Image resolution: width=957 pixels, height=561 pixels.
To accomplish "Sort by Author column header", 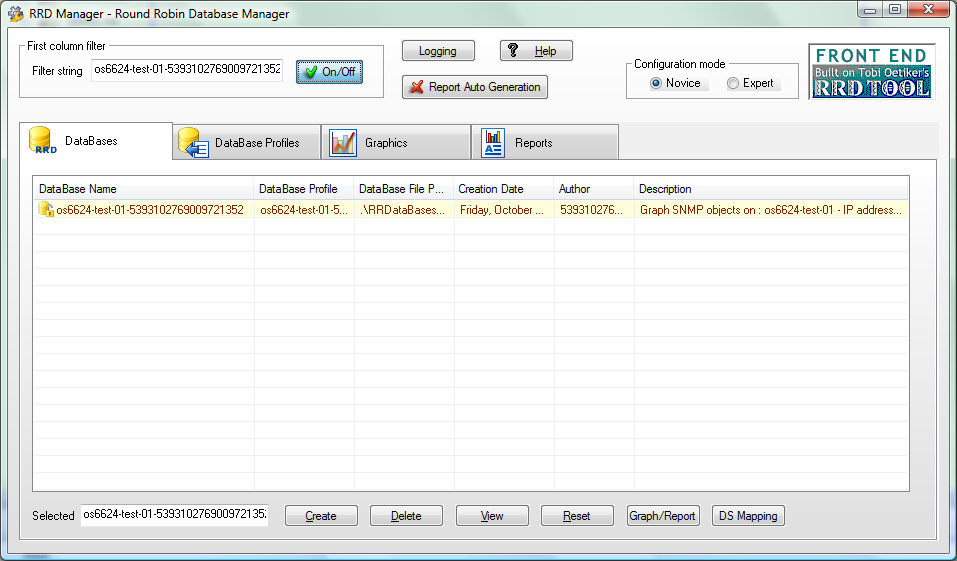I will pos(594,189).
